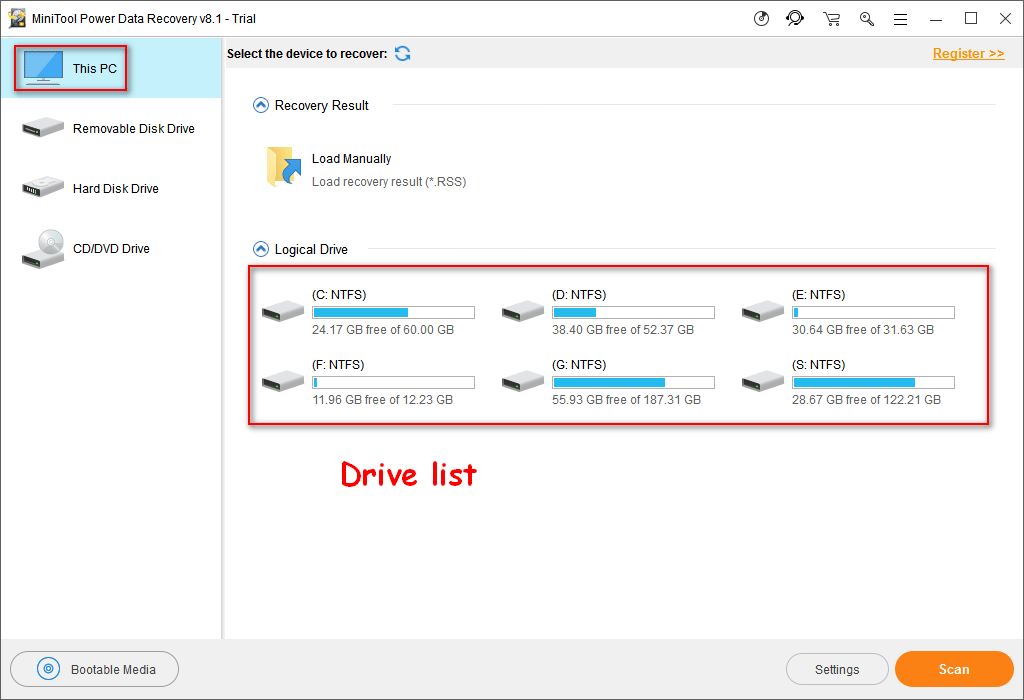Open the shopping cart purchase icon
Image resolution: width=1024 pixels, height=700 pixels.
[x=831, y=19]
